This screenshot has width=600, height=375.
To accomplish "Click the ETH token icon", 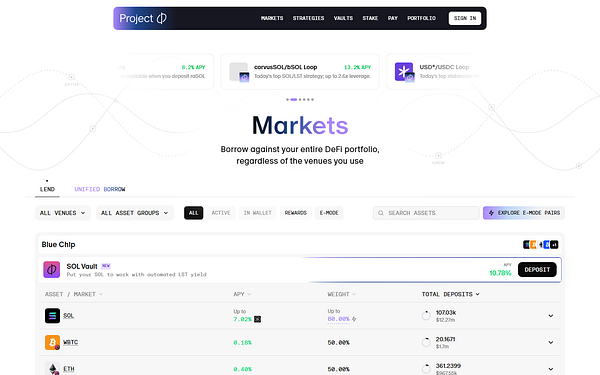I will point(52,368).
